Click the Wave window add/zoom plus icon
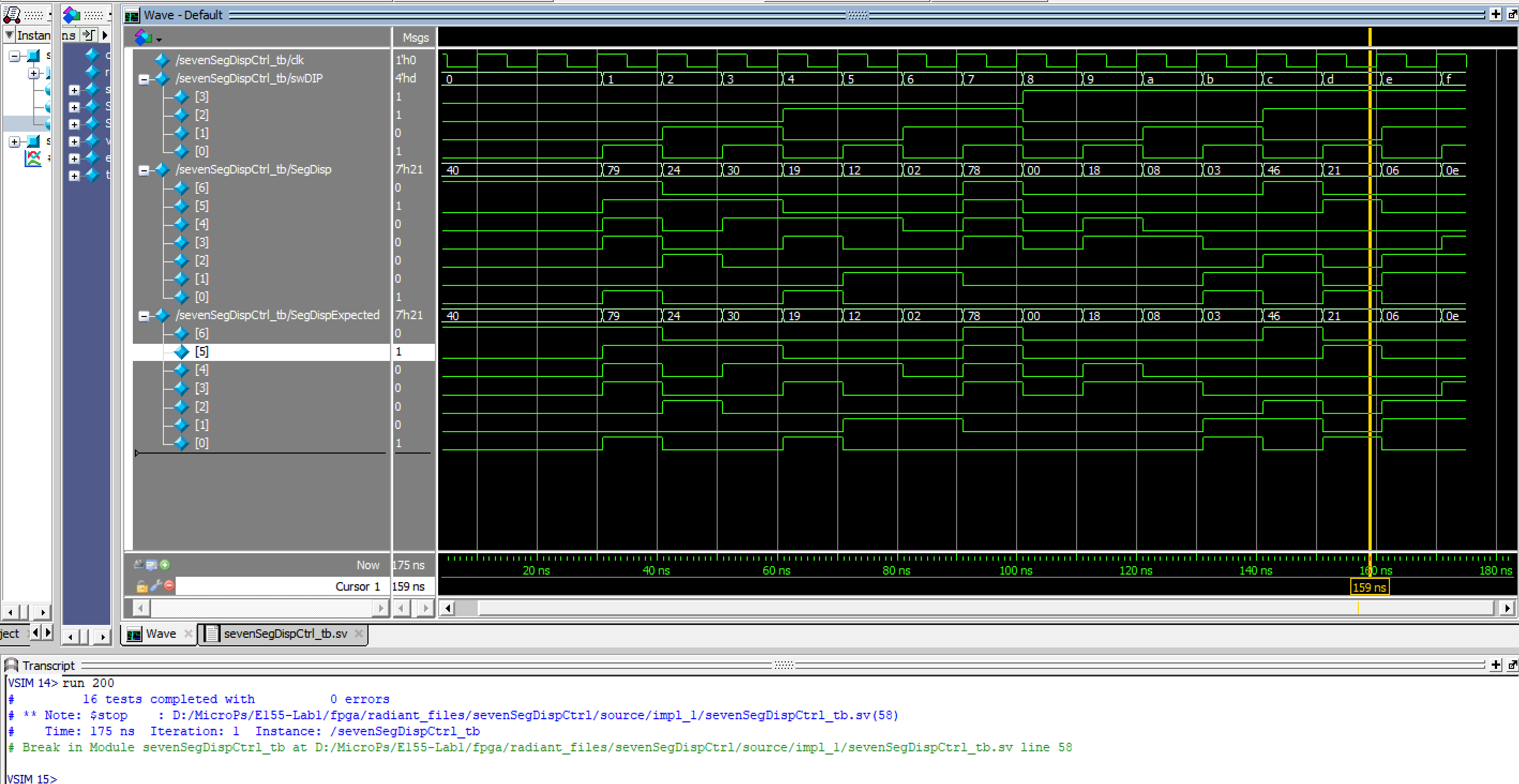This screenshot has height=784, width=1519. pyautogui.click(x=1495, y=14)
